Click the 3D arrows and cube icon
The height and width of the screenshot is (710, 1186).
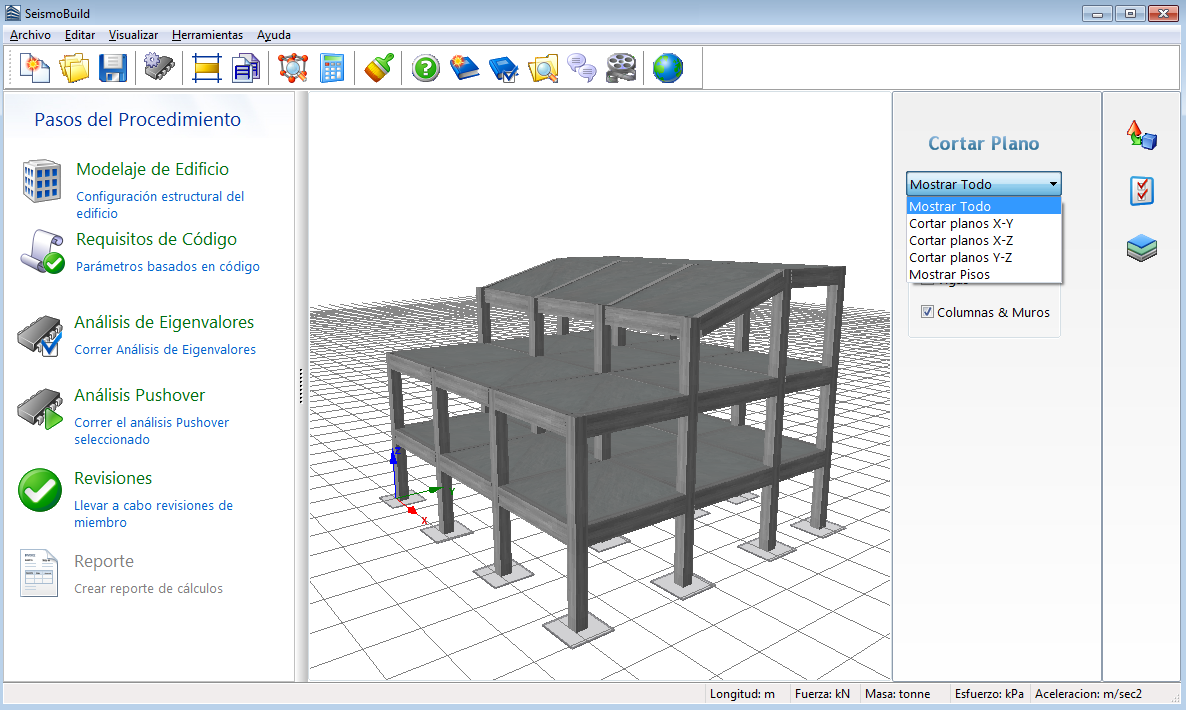click(1142, 135)
